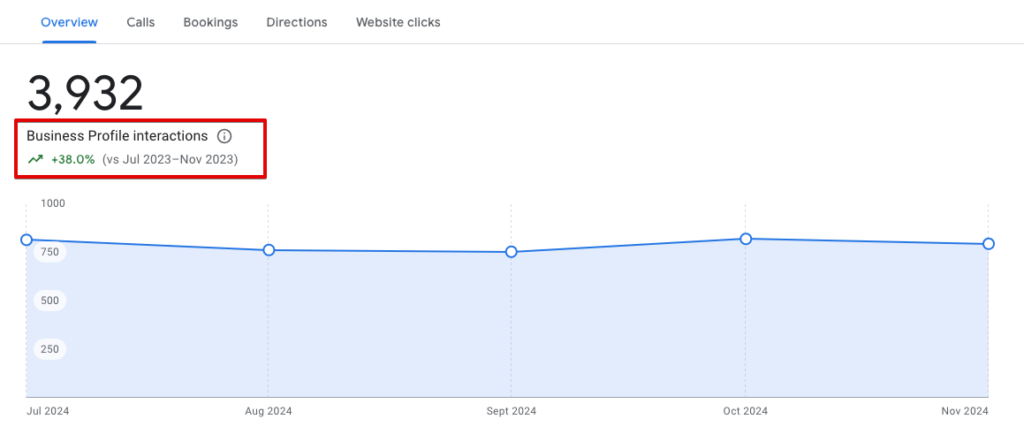
Task: Switch to the Calls tab
Action: click(x=141, y=22)
